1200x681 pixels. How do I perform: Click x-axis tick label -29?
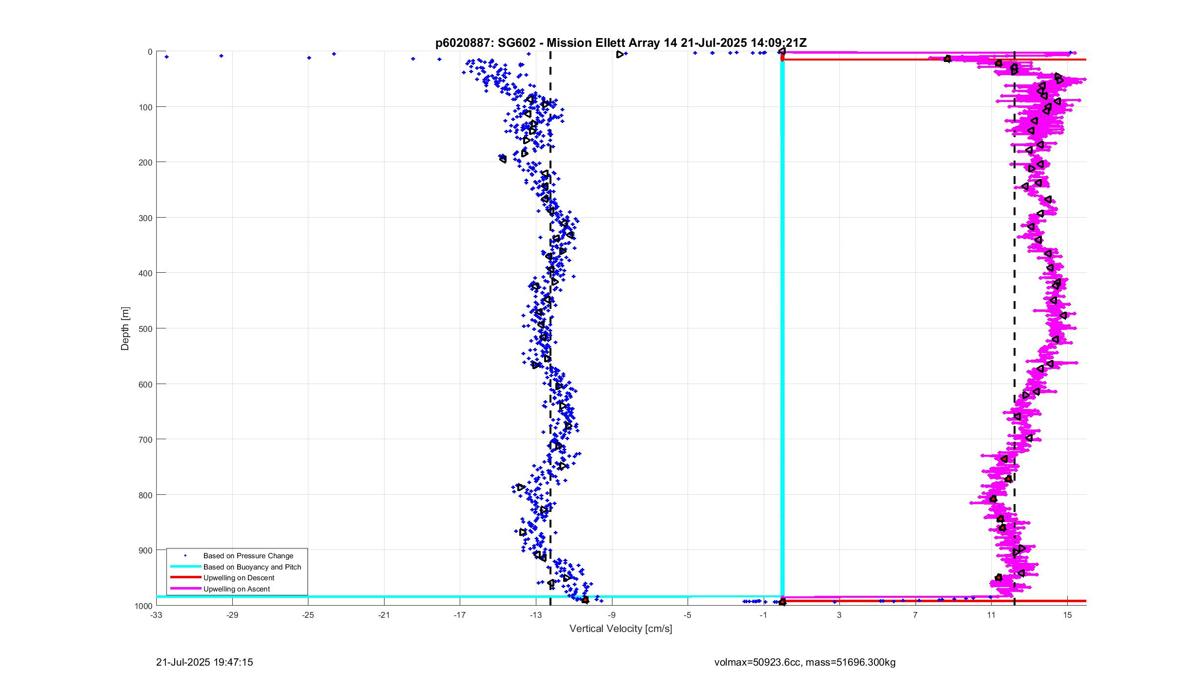[232, 615]
